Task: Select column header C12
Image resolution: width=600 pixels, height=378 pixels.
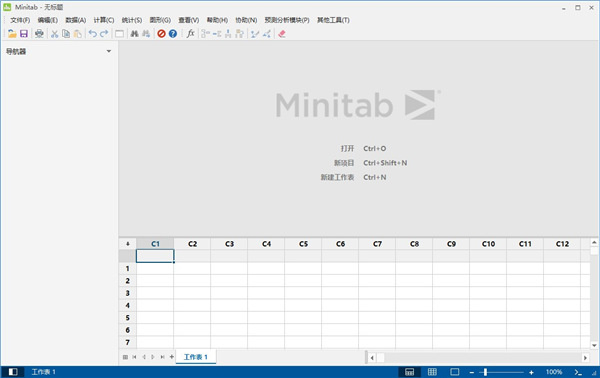Action: pos(562,244)
